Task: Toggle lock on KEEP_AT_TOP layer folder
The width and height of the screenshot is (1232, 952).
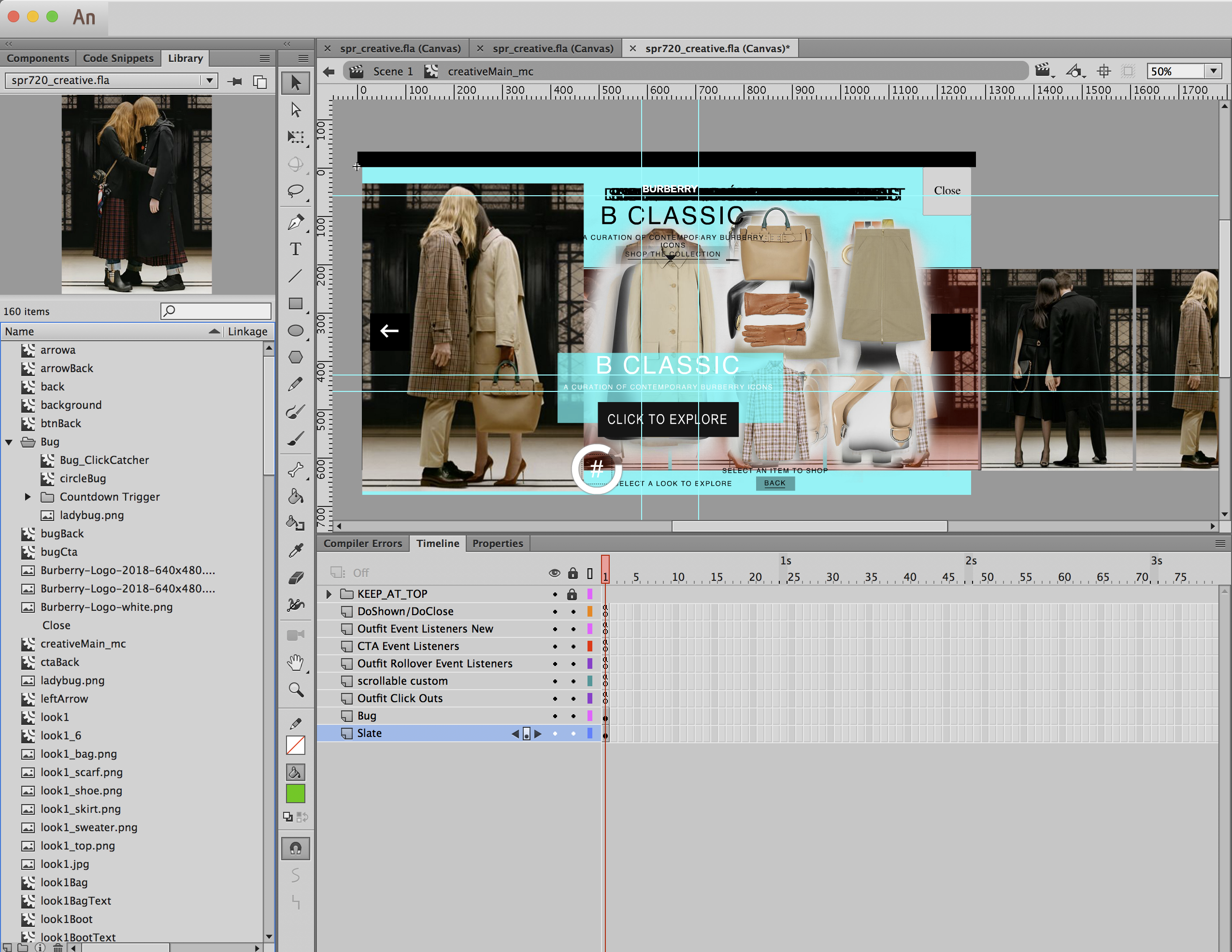Action: click(572, 594)
